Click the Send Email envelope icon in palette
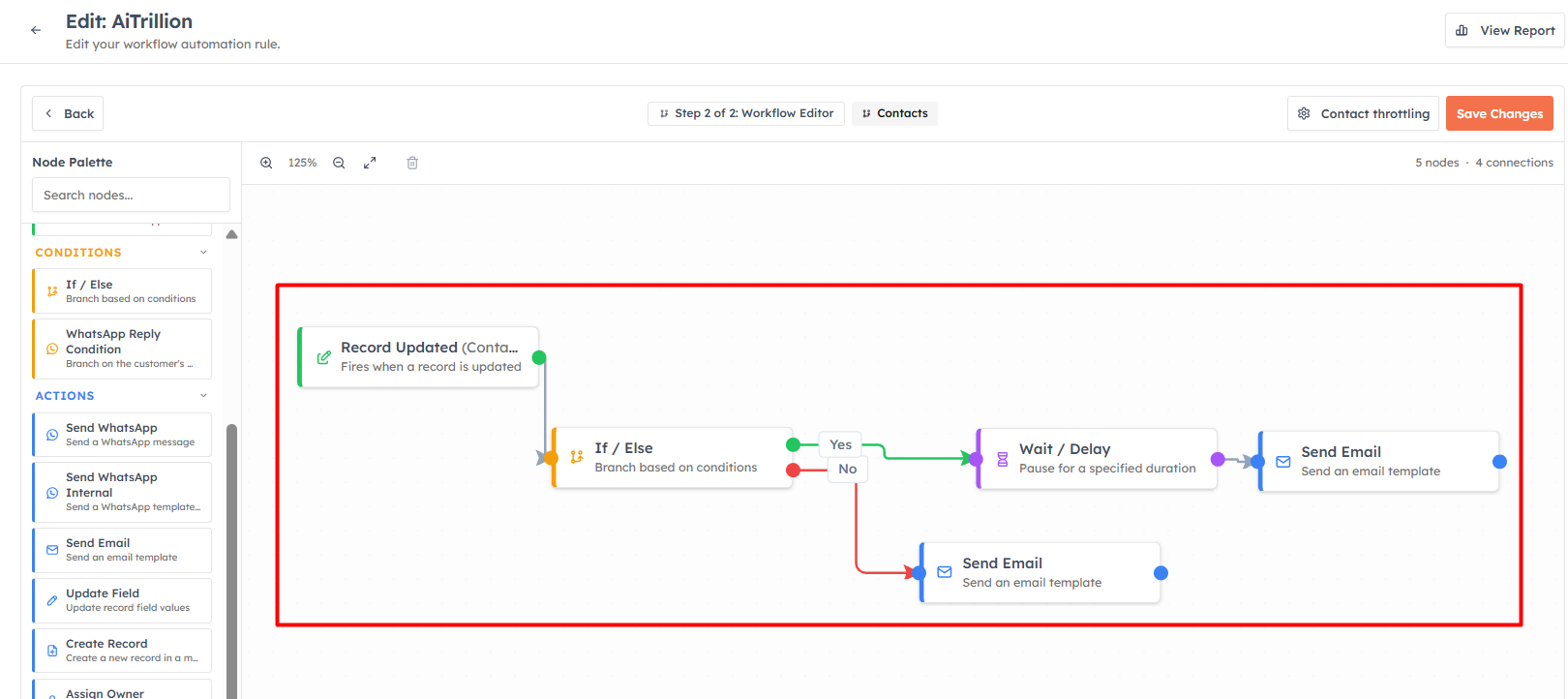The image size is (1568, 699). [x=52, y=550]
